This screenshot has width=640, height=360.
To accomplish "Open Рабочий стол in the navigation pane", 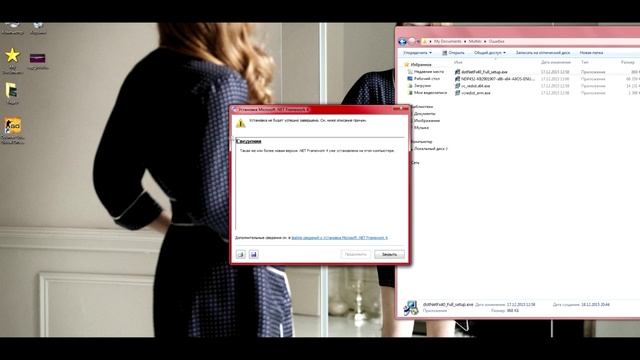I will 427,79.
